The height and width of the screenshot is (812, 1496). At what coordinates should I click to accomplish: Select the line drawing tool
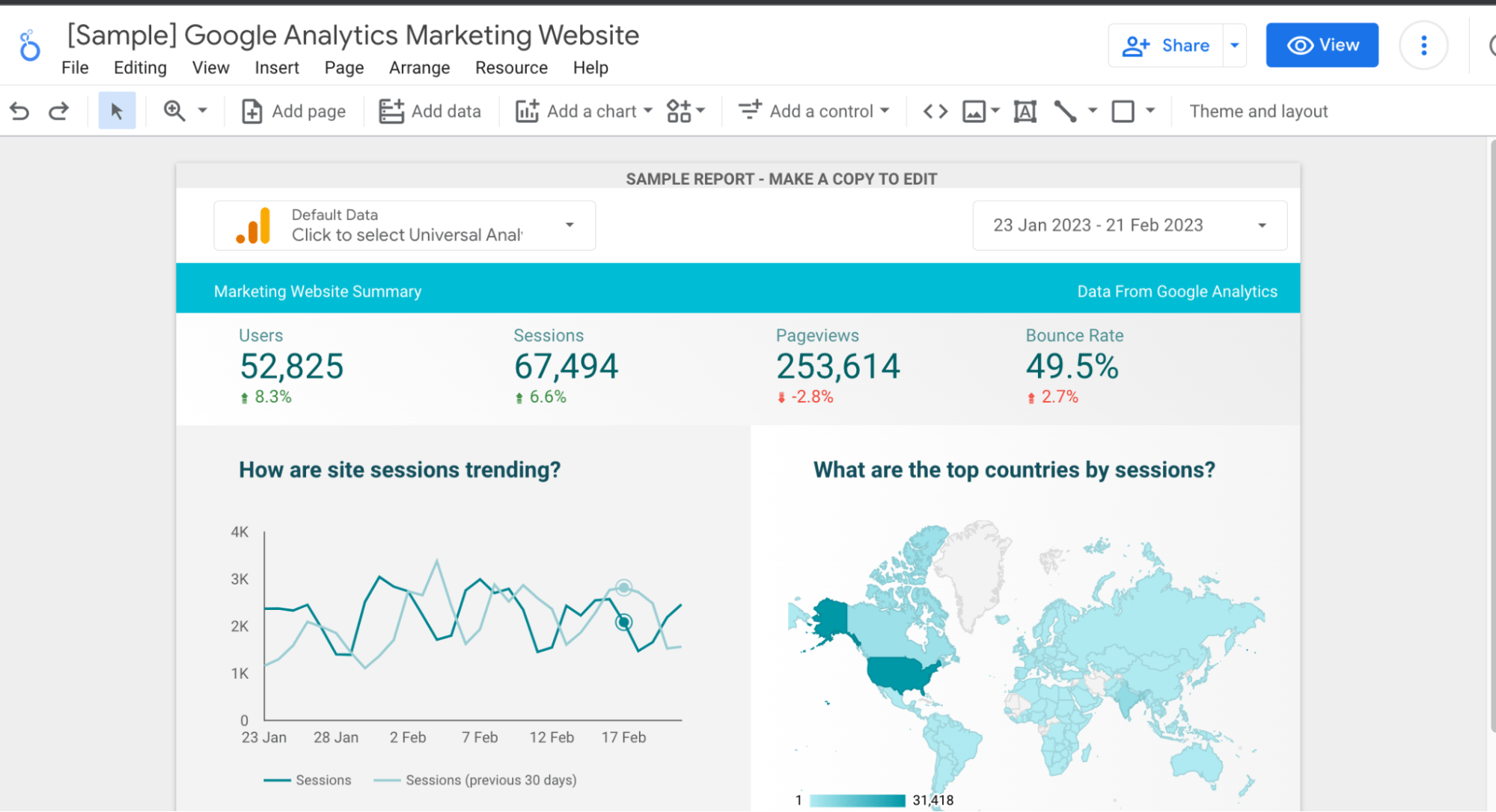(1065, 112)
